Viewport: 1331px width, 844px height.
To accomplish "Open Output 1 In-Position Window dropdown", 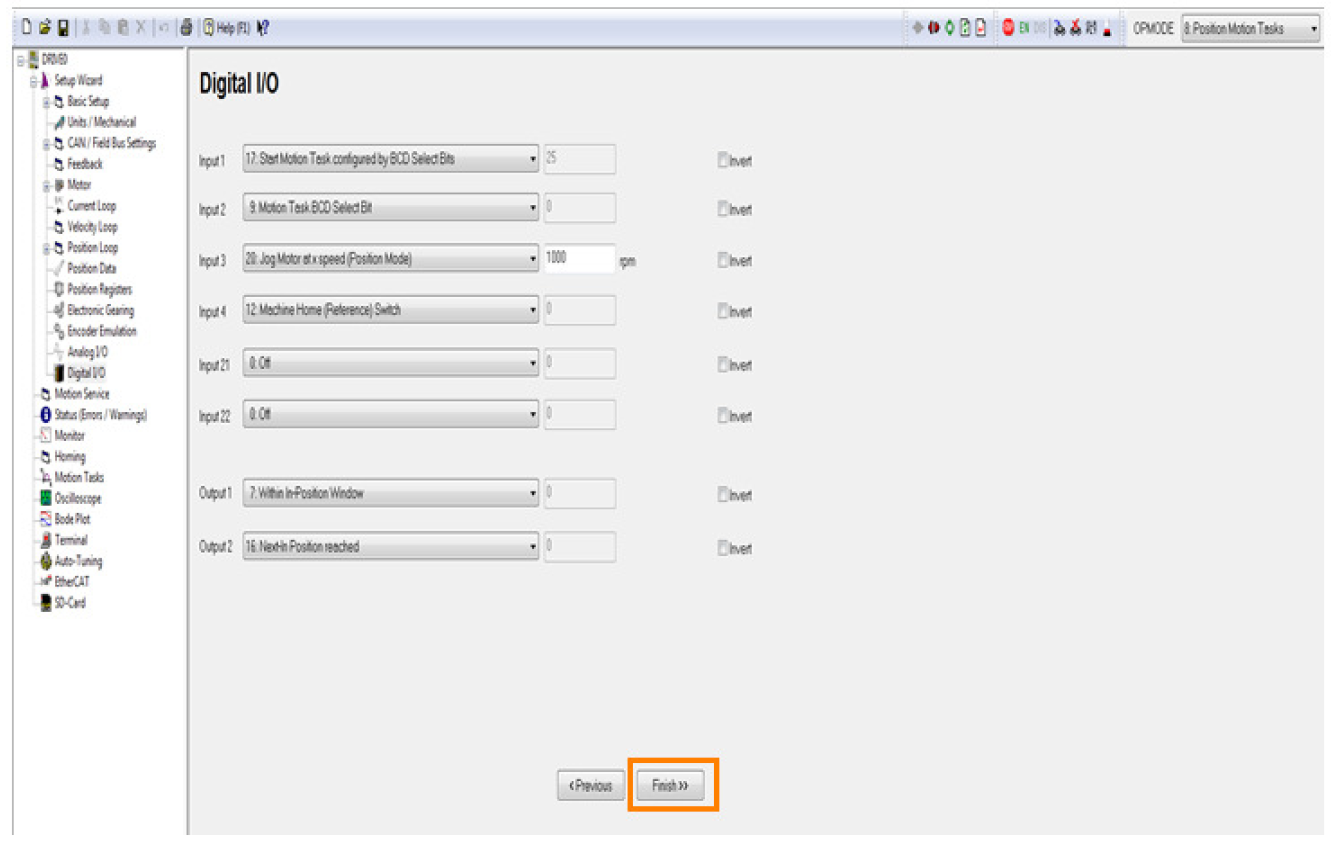I will point(391,493).
